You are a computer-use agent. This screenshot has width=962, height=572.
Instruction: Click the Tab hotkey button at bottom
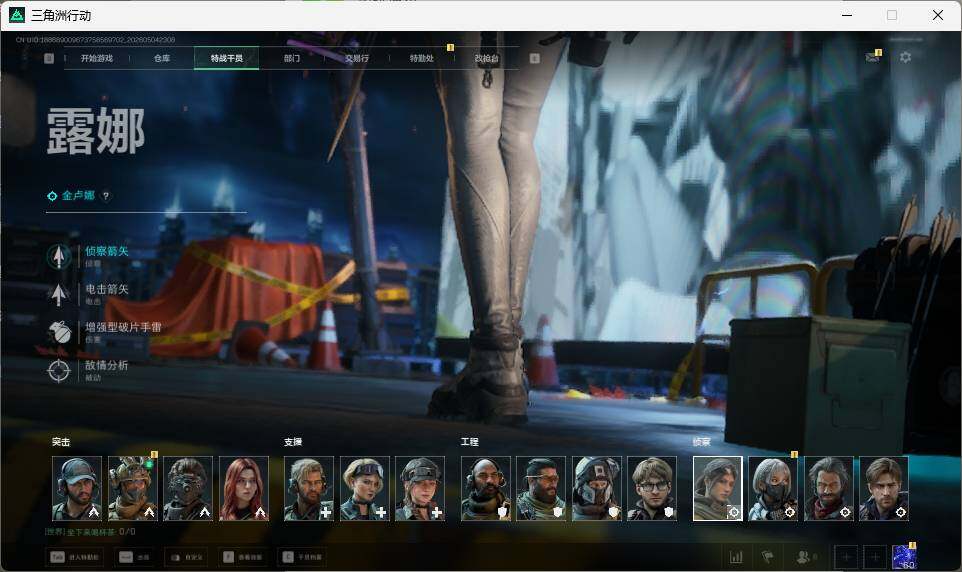(74, 557)
